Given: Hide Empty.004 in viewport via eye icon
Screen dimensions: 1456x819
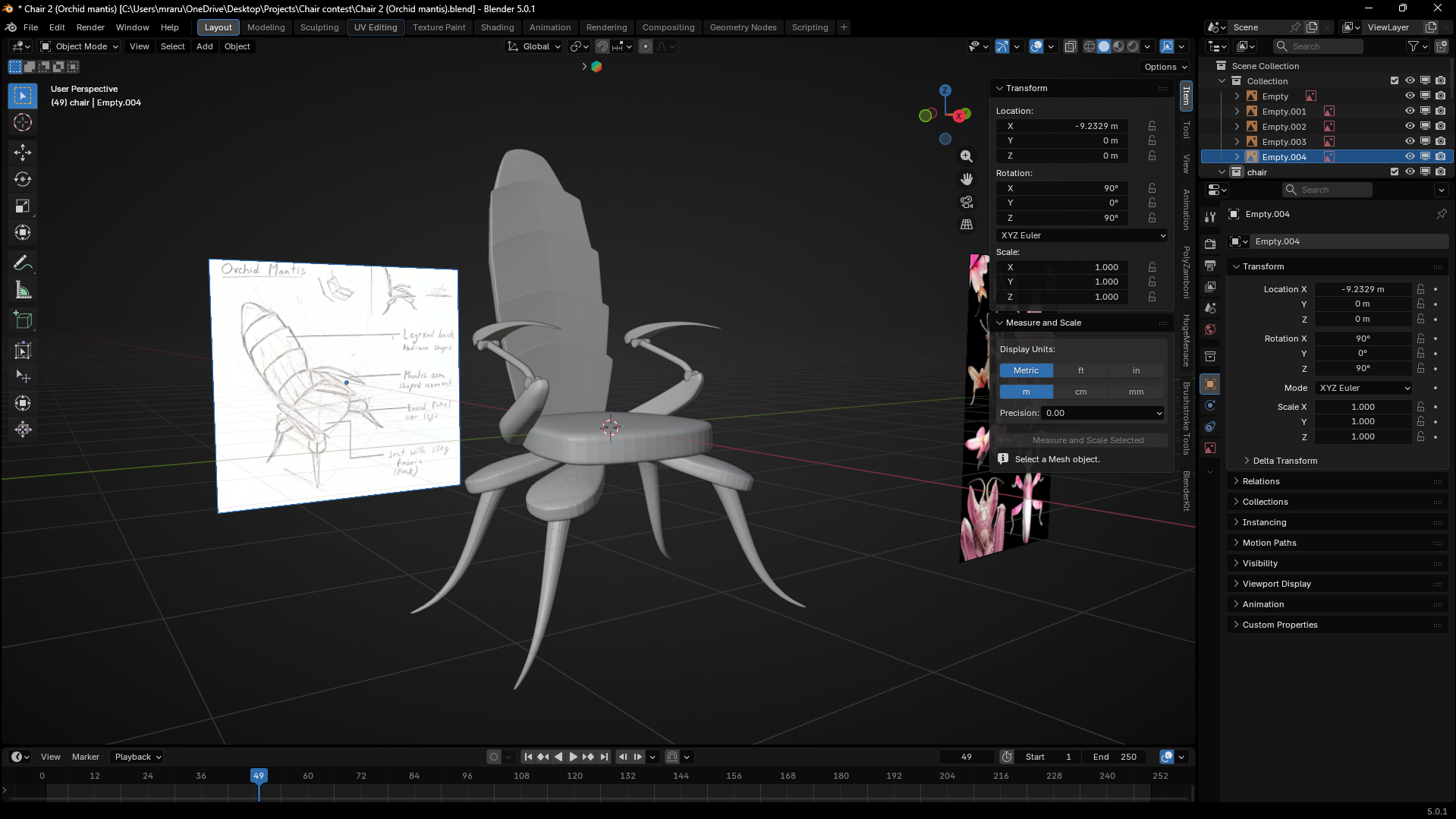Looking at the screenshot, I should coord(1410,156).
